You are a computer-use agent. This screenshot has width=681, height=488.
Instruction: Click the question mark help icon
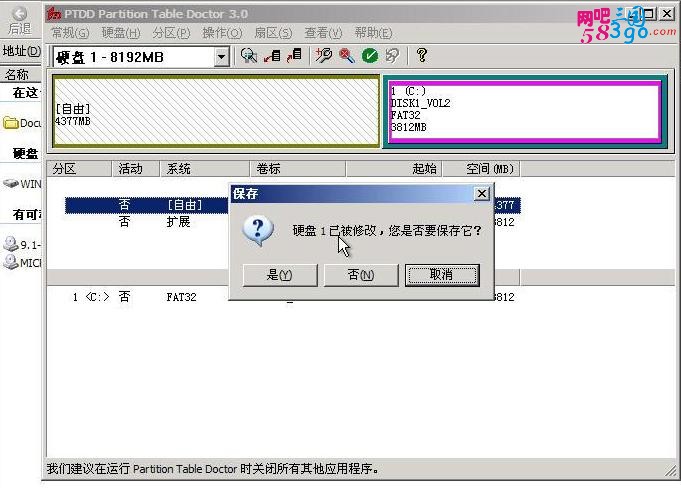421,56
